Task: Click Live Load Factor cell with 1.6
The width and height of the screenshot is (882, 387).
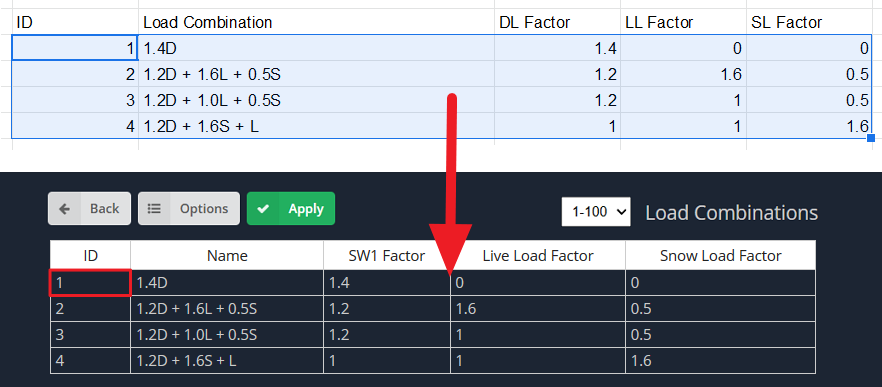Action: point(538,309)
